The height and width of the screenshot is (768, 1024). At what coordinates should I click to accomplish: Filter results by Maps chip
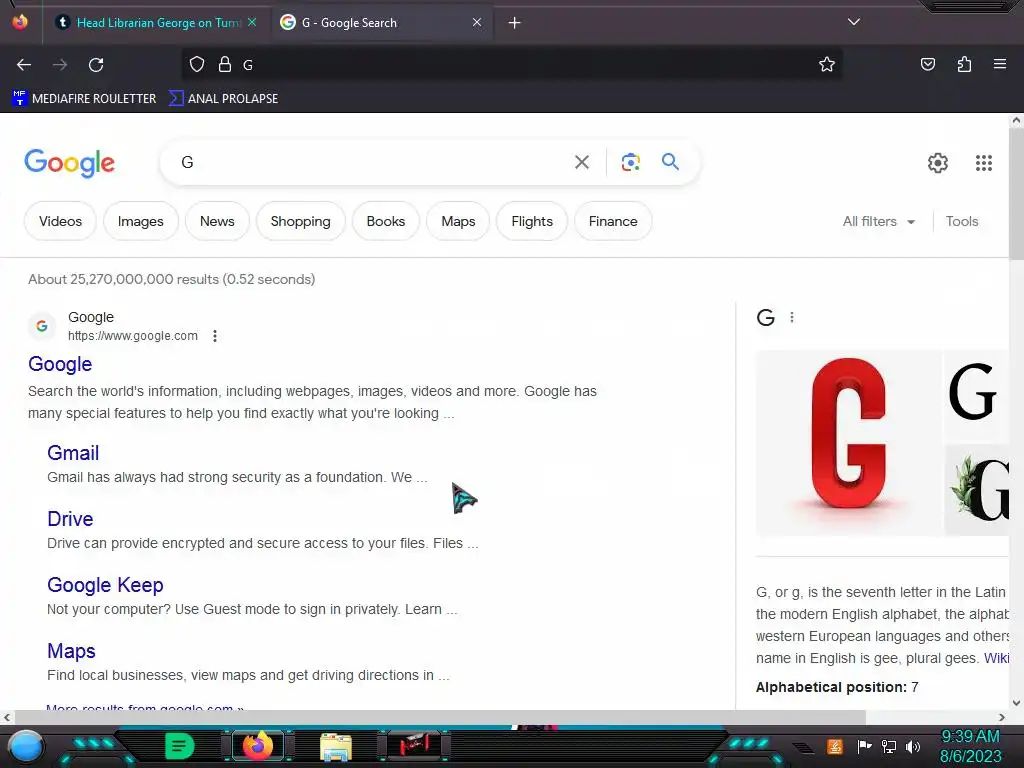pos(458,221)
